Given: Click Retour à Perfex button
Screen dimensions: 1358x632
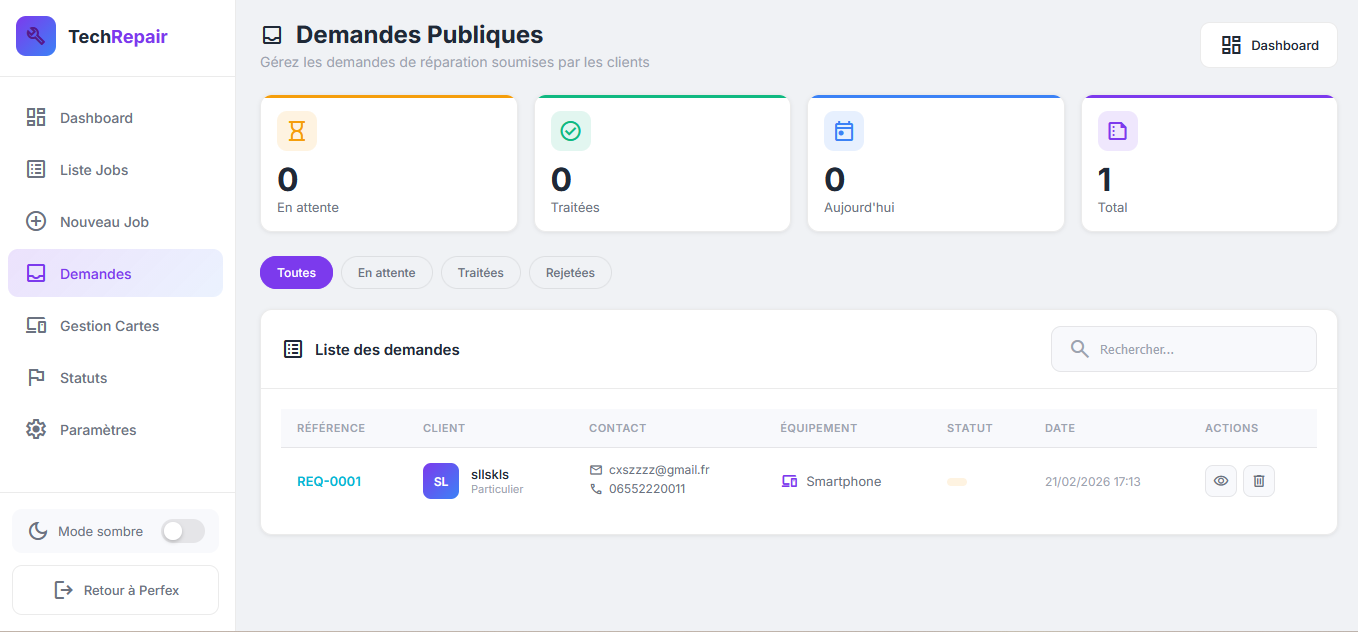Looking at the screenshot, I should tap(115, 590).
